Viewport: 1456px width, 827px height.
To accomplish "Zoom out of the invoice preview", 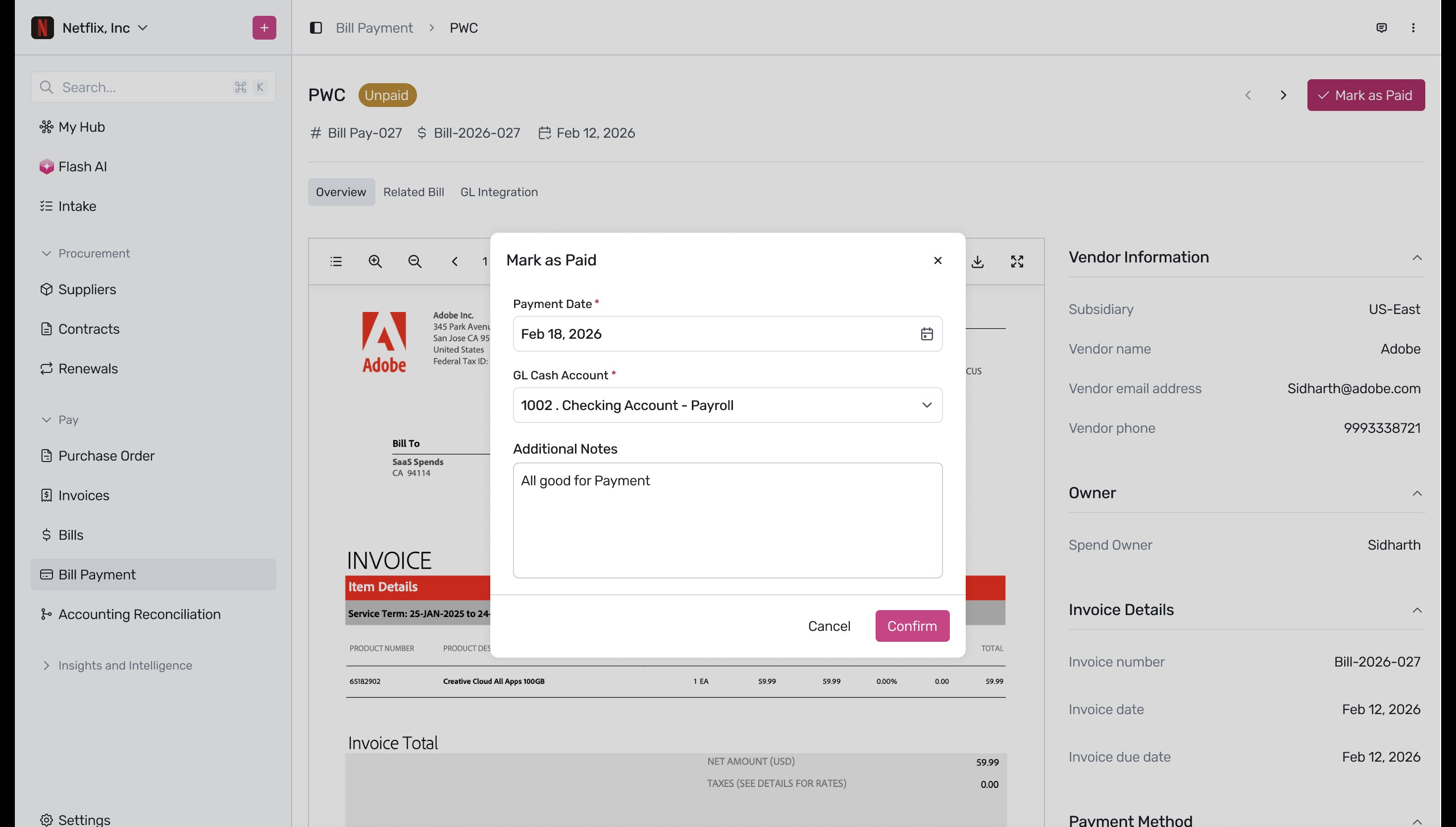I will tap(415, 261).
